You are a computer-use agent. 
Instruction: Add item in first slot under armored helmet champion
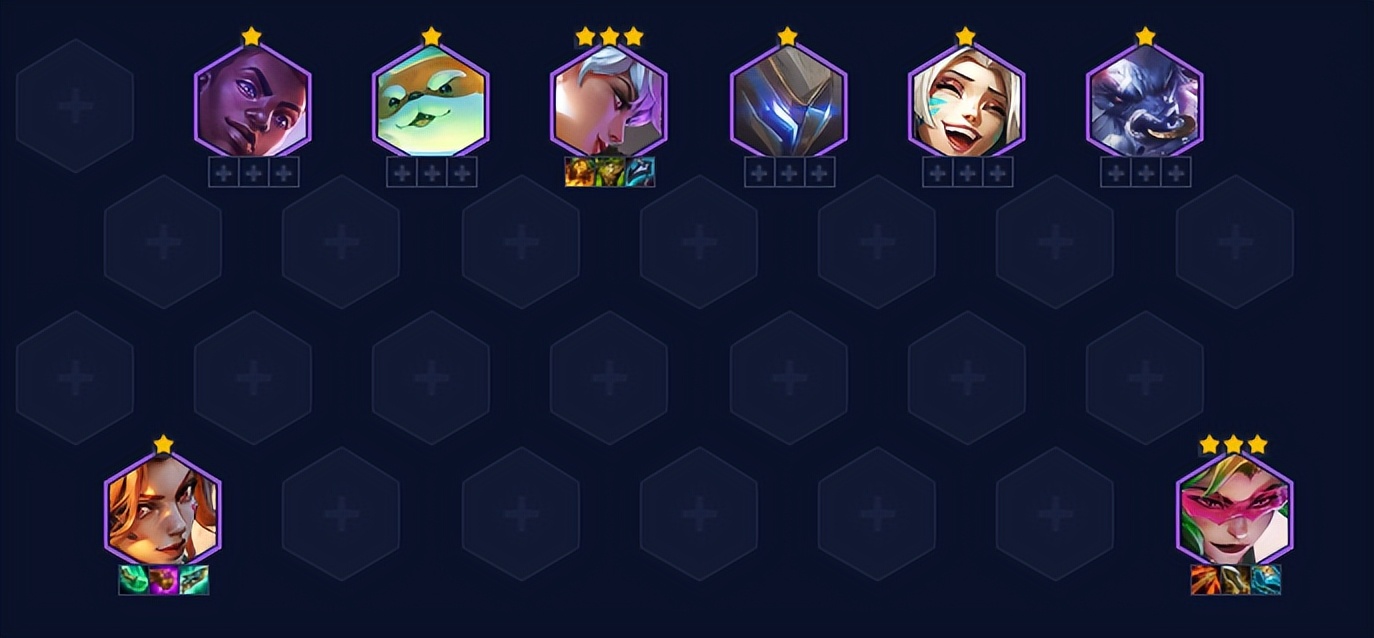click(x=760, y=172)
